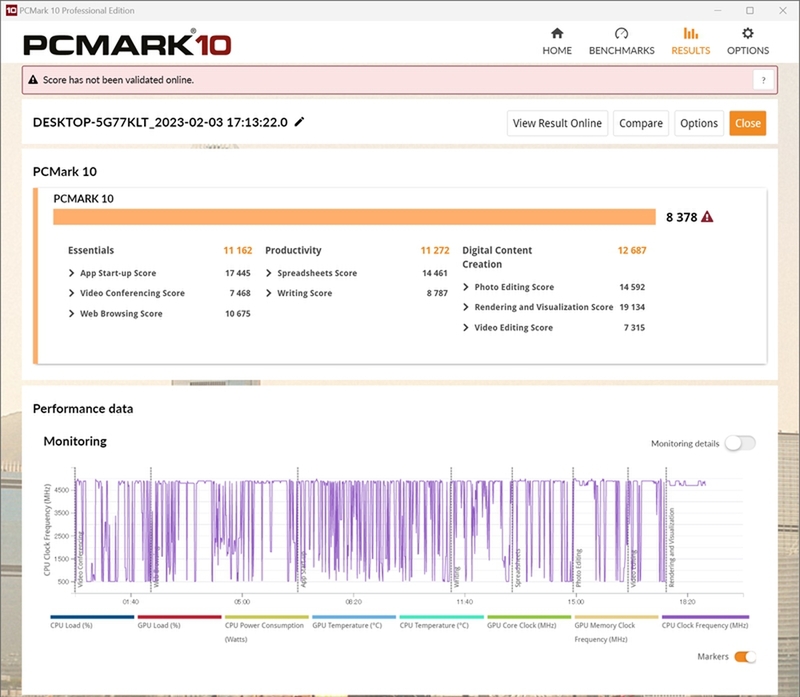This screenshot has width=800, height=697.
Task: Toggle CPU Load (%) legend series
Action: (x=92, y=621)
